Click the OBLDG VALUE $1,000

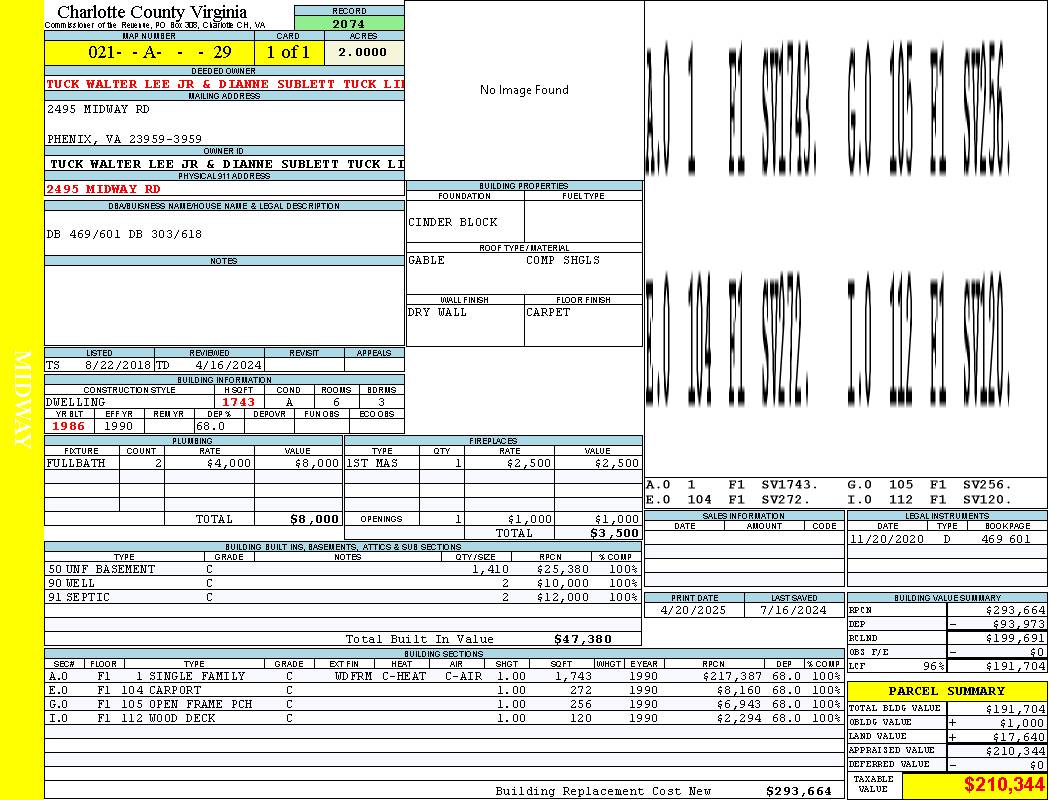point(1023,723)
